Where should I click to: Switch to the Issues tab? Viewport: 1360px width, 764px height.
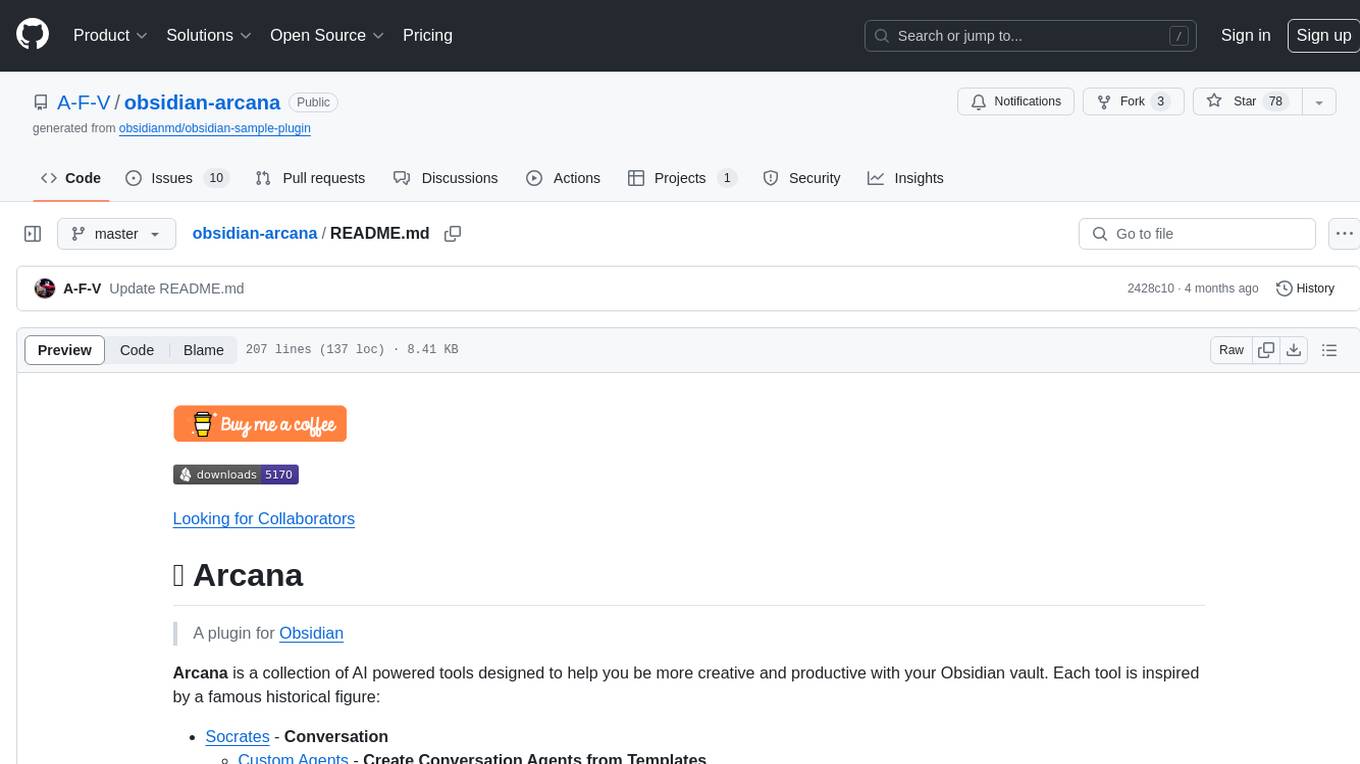pos(177,178)
